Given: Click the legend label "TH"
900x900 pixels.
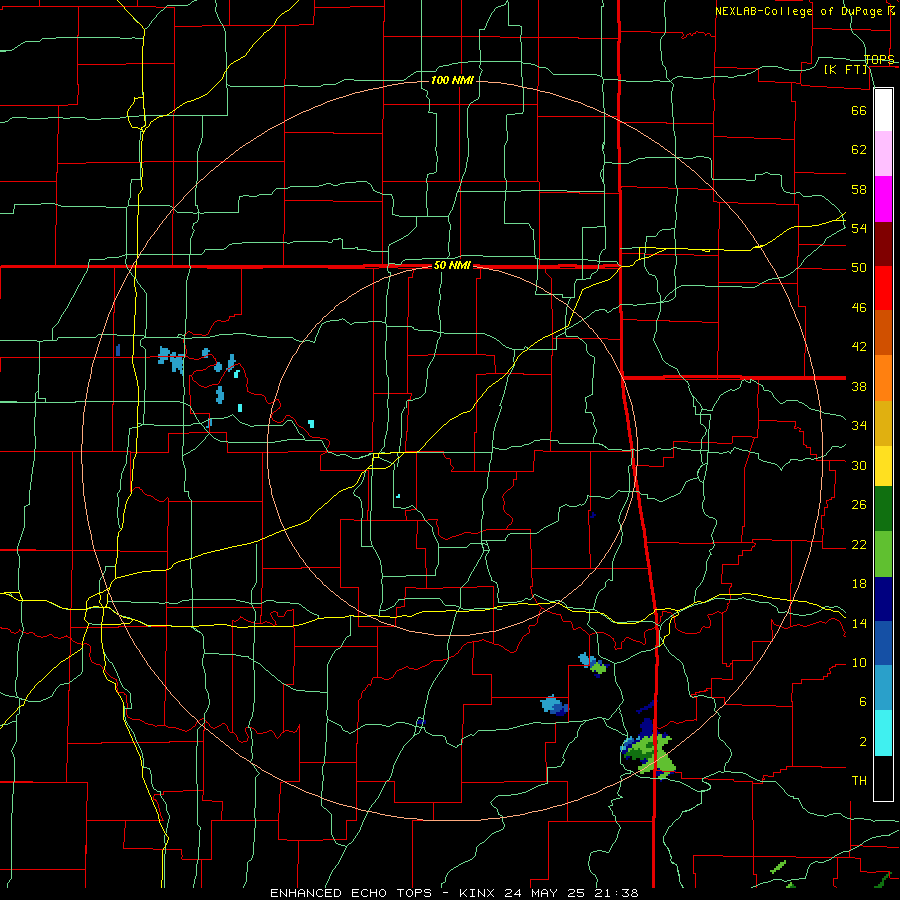Looking at the screenshot, I should pos(859,781).
